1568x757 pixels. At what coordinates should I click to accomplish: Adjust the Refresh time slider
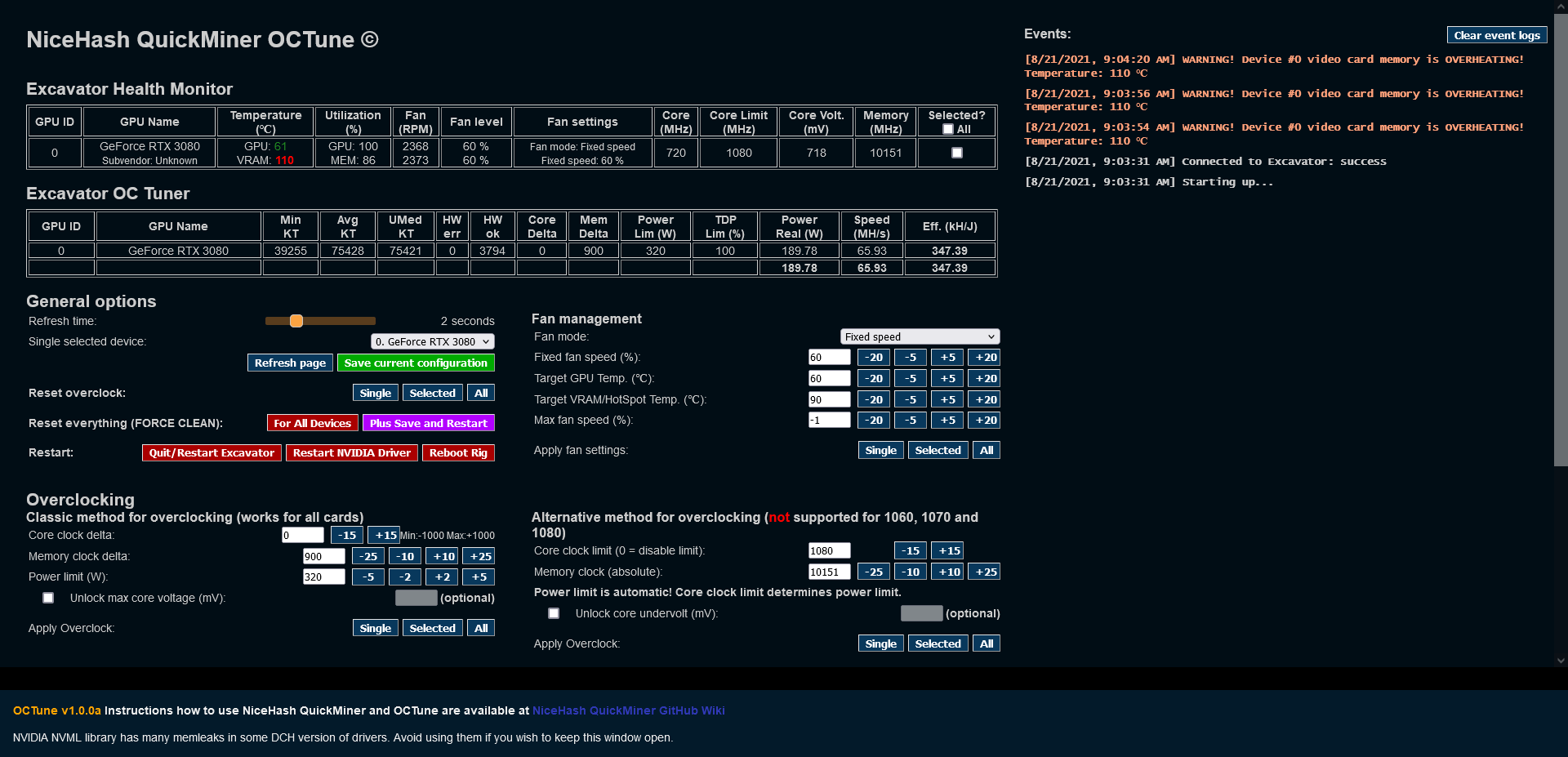coord(296,321)
